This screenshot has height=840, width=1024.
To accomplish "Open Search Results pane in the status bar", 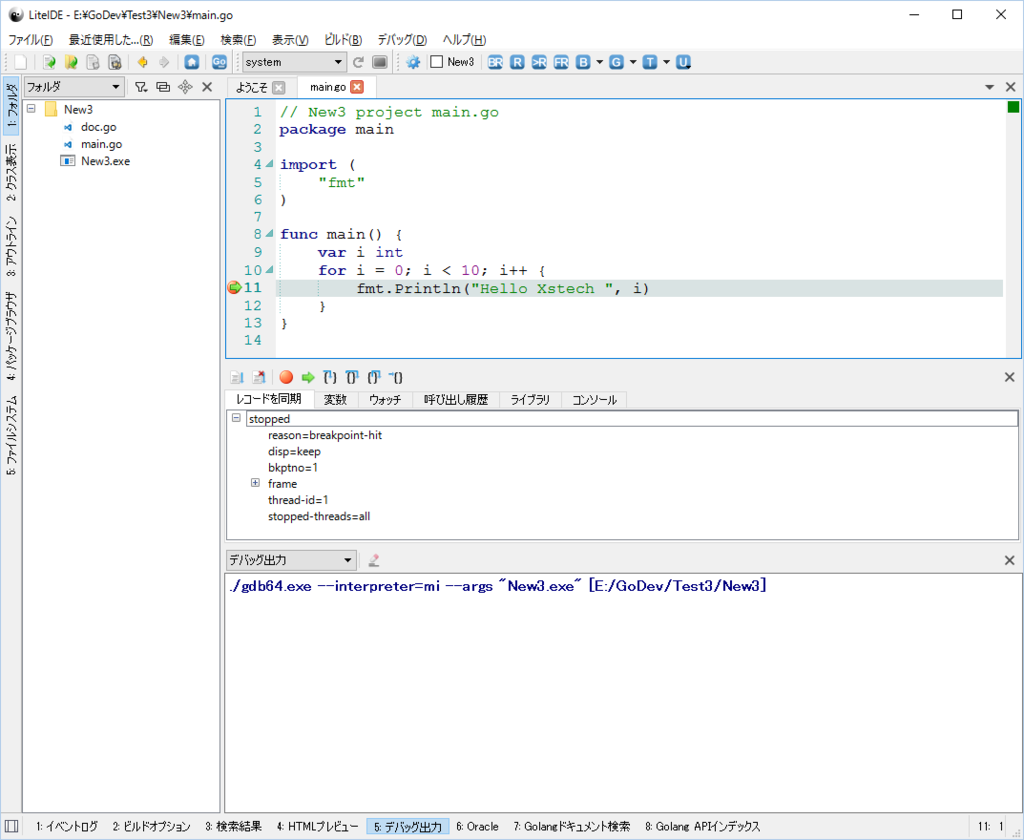I will click(x=233, y=826).
